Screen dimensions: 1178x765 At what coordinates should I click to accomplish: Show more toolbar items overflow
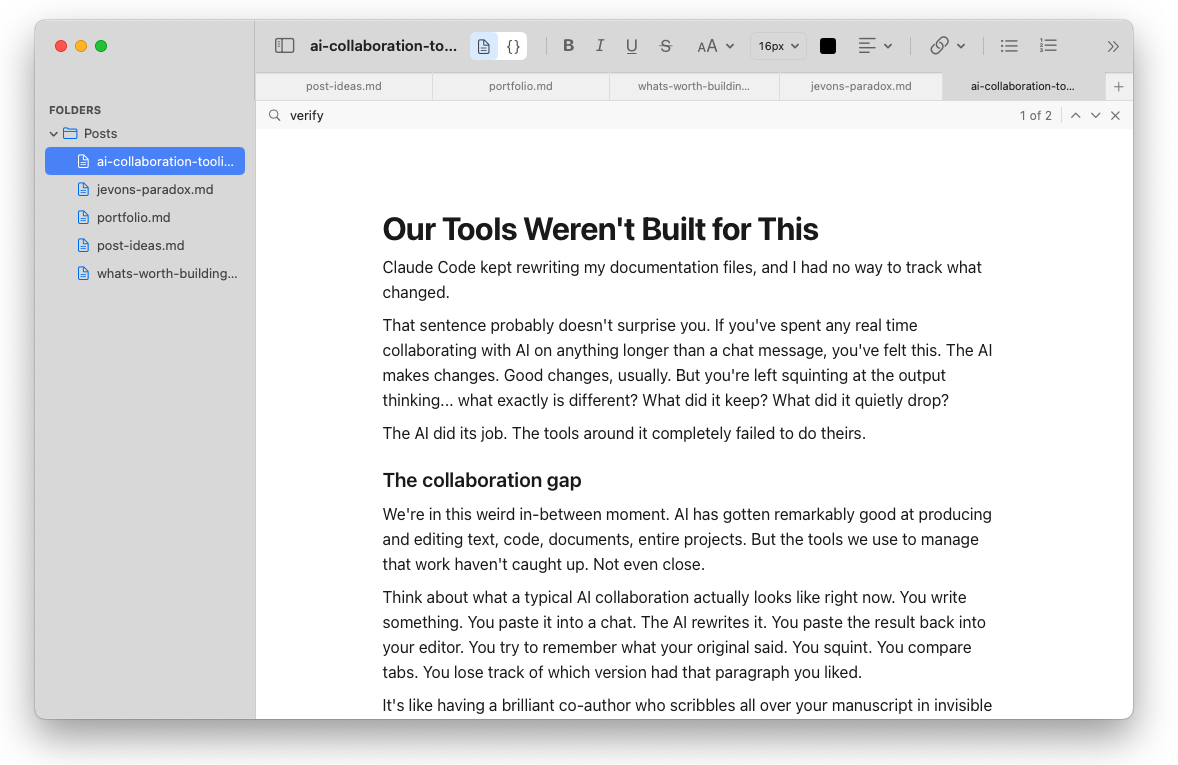pos(1113,47)
